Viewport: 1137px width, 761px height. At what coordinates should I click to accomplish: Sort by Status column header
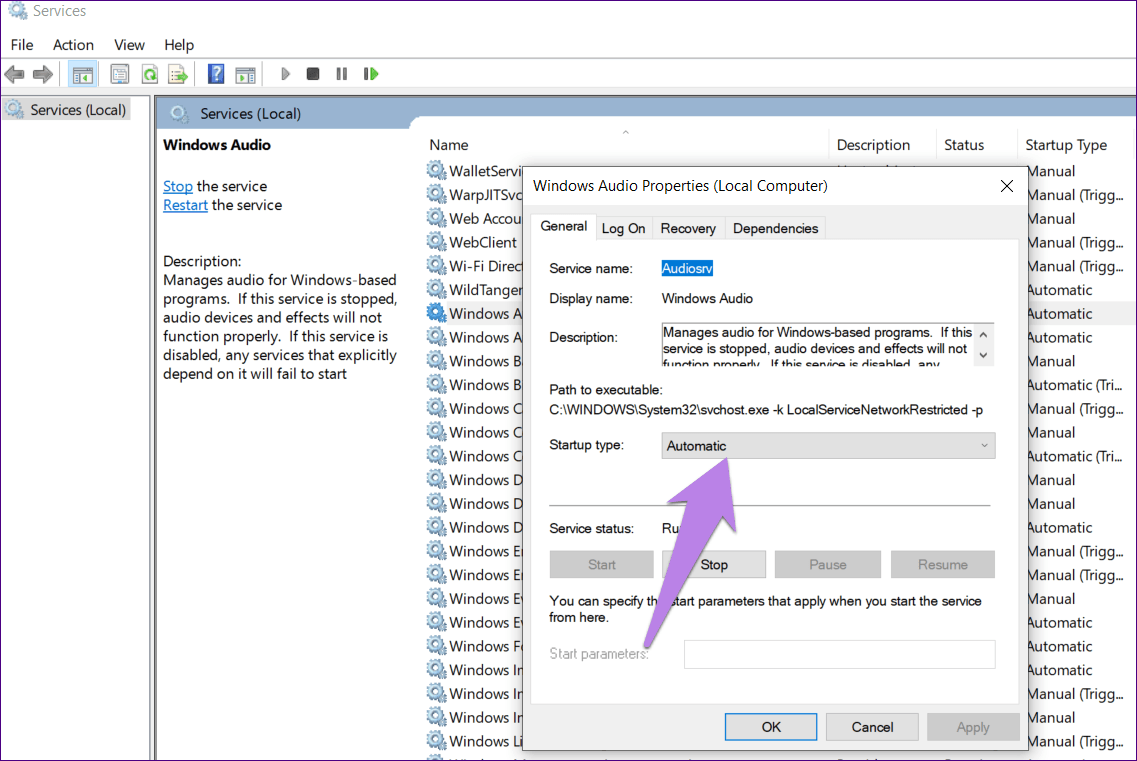pyautogui.click(x=964, y=144)
